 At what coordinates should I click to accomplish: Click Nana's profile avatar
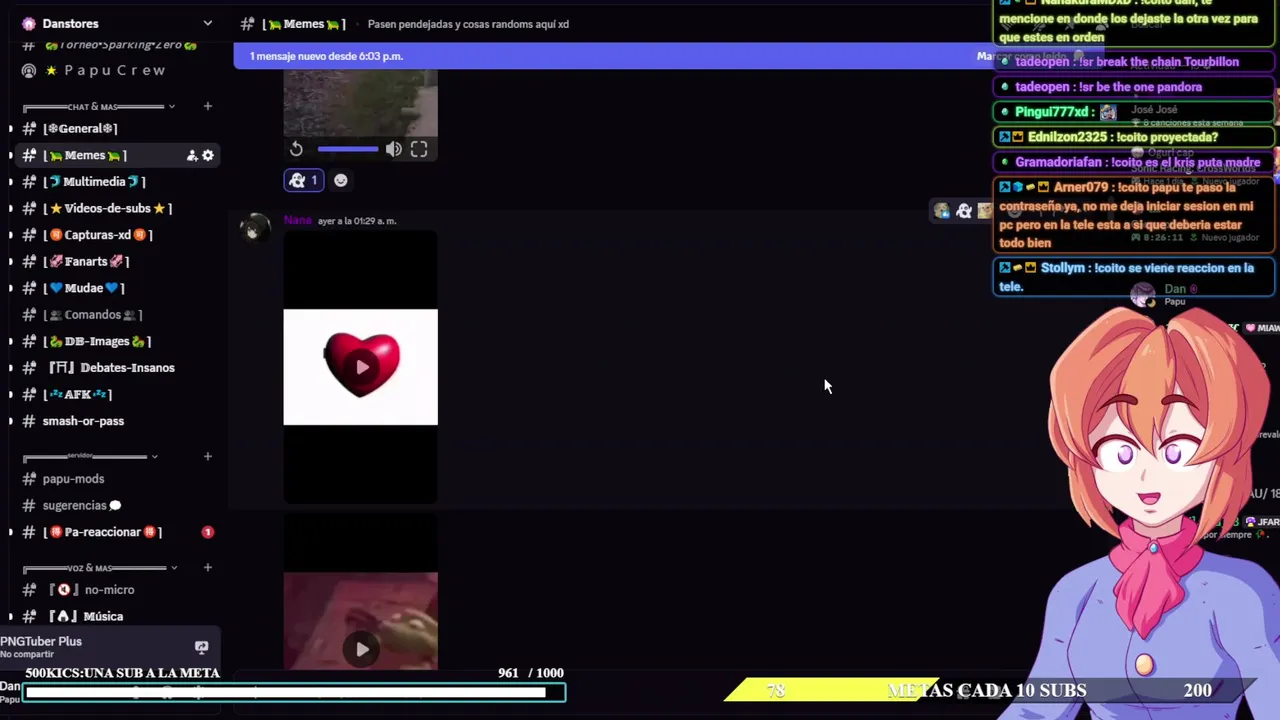[x=255, y=229]
